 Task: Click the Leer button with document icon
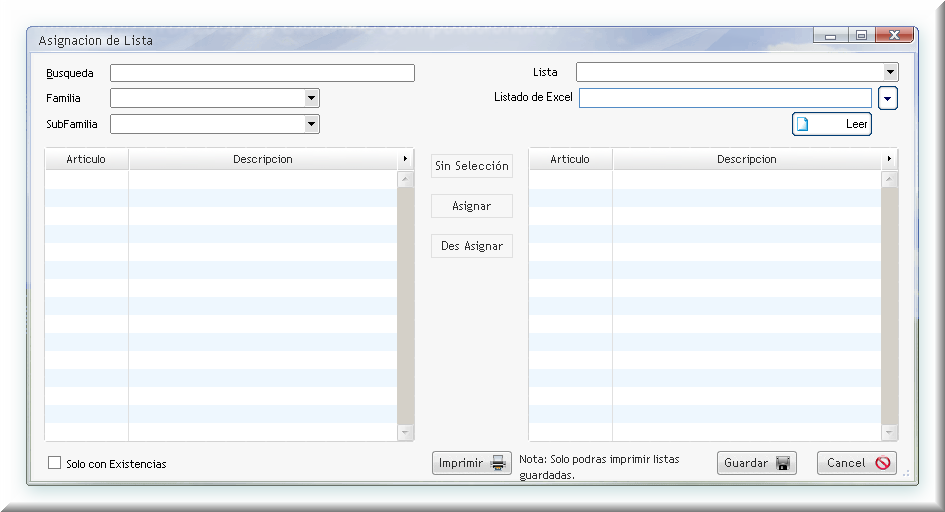(x=831, y=124)
